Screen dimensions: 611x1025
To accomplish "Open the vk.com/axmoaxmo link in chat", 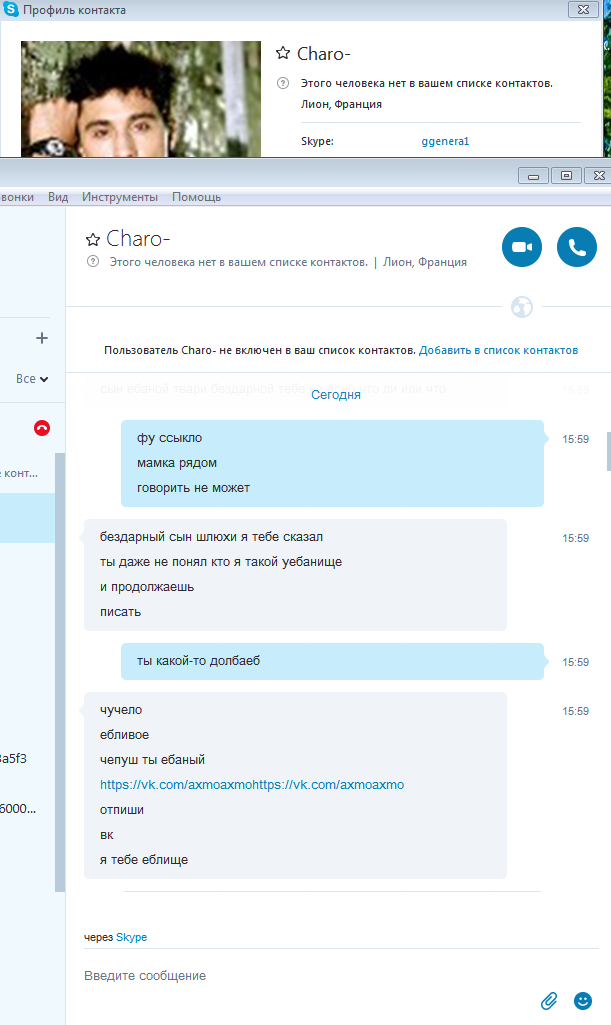I will coord(252,784).
